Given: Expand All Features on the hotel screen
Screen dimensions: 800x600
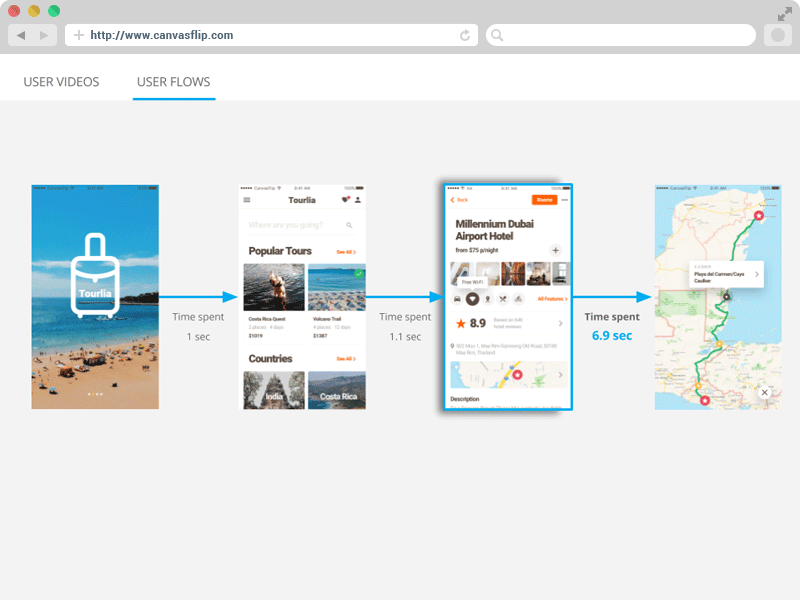Looking at the screenshot, I should coord(552,299).
